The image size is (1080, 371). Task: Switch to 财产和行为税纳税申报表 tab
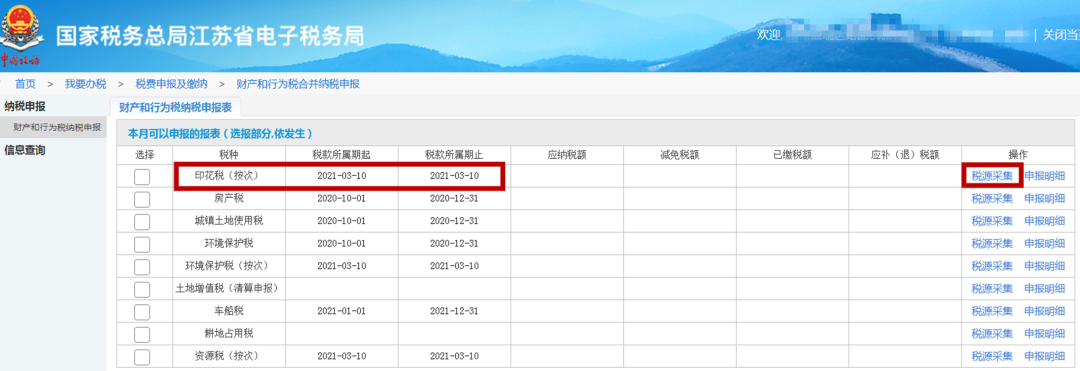pyautogui.click(x=175, y=107)
